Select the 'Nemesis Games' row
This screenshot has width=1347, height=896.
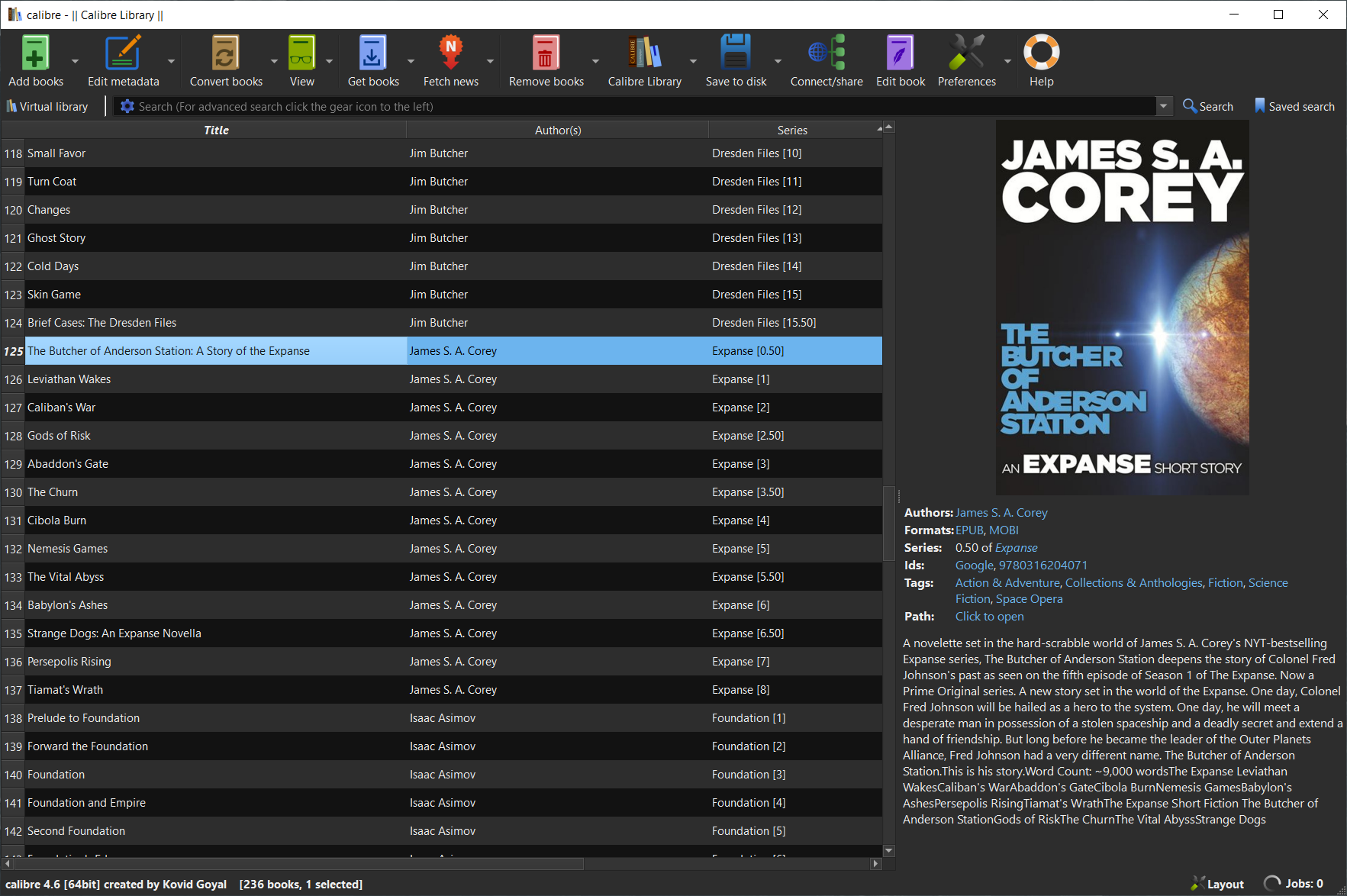tap(443, 549)
